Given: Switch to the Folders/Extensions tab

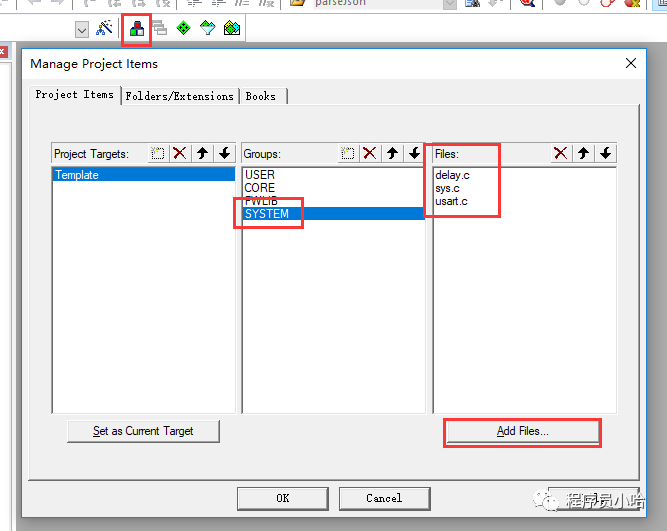Looking at the screenshot, I should [180, 96].
